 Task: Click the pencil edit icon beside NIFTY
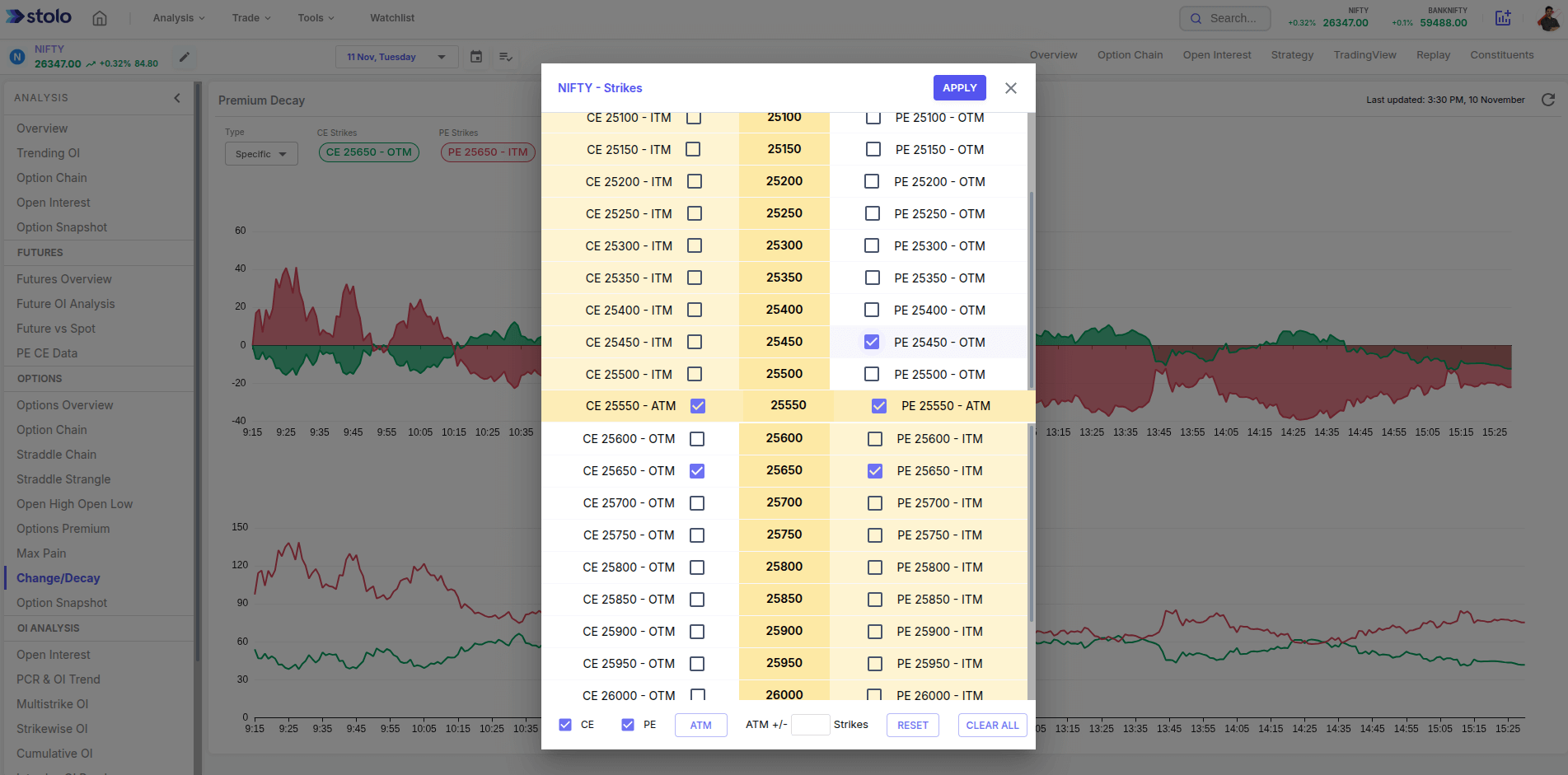click(185, 57)
